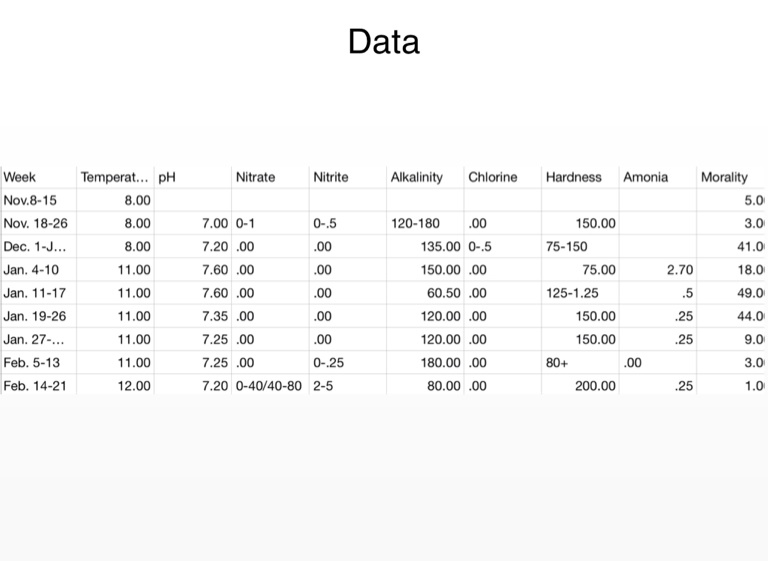Select the Nov.8-15 week row label
The image size is (768, 561).
coord(33,200)
